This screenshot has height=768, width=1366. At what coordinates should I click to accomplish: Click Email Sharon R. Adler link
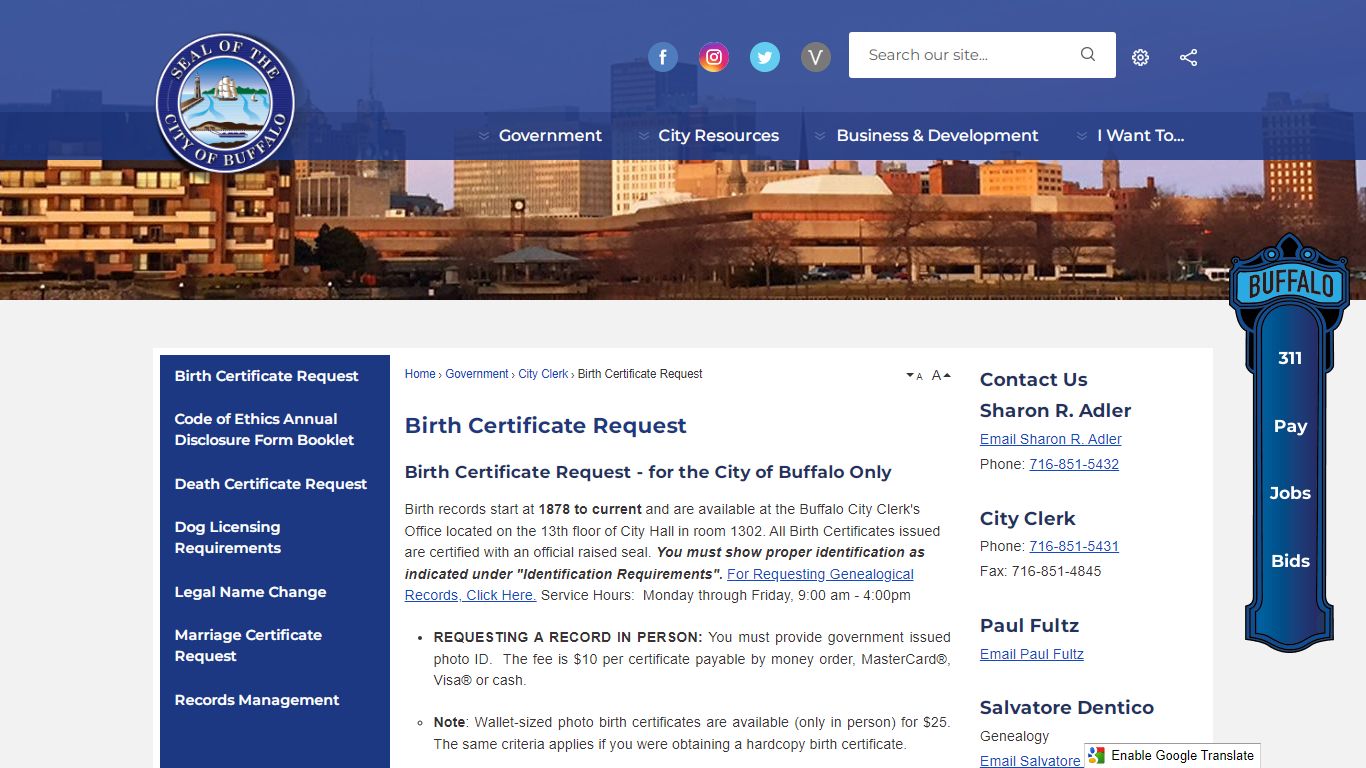(1051, 439)
